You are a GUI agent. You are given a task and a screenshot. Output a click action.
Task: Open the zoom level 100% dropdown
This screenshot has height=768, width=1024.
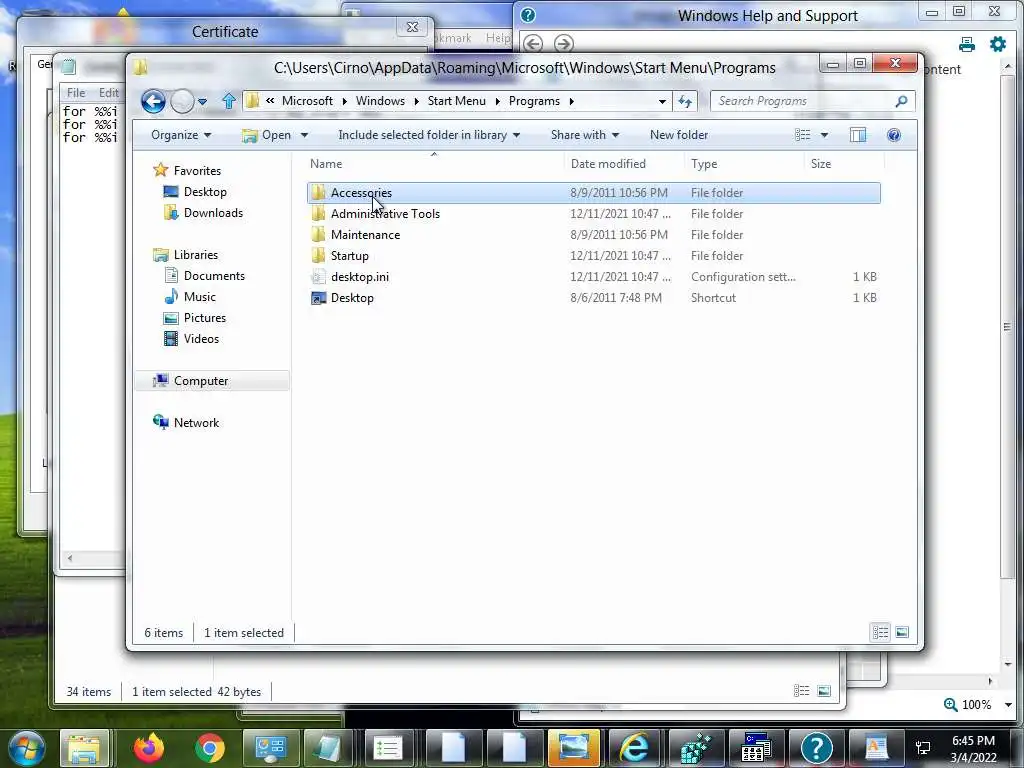1008,705
